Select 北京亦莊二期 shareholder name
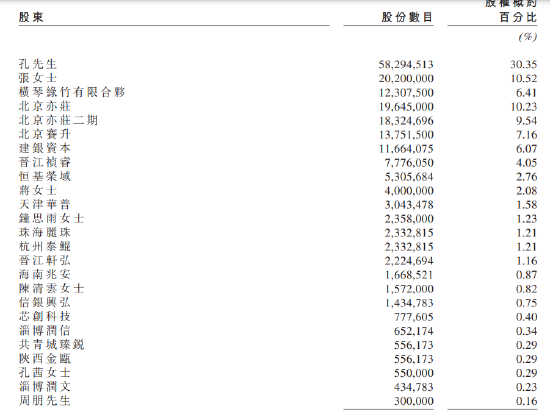Image resolution: width=550 pixels, height=417 pixels. click(x=58, y=120)
